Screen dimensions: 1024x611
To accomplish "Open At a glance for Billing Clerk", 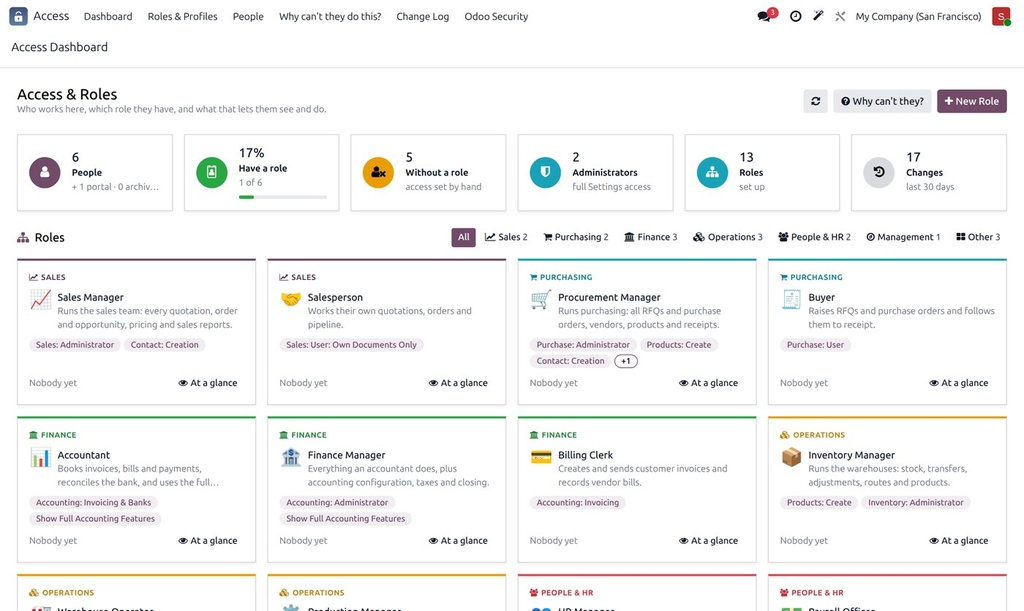I will 708,540.
